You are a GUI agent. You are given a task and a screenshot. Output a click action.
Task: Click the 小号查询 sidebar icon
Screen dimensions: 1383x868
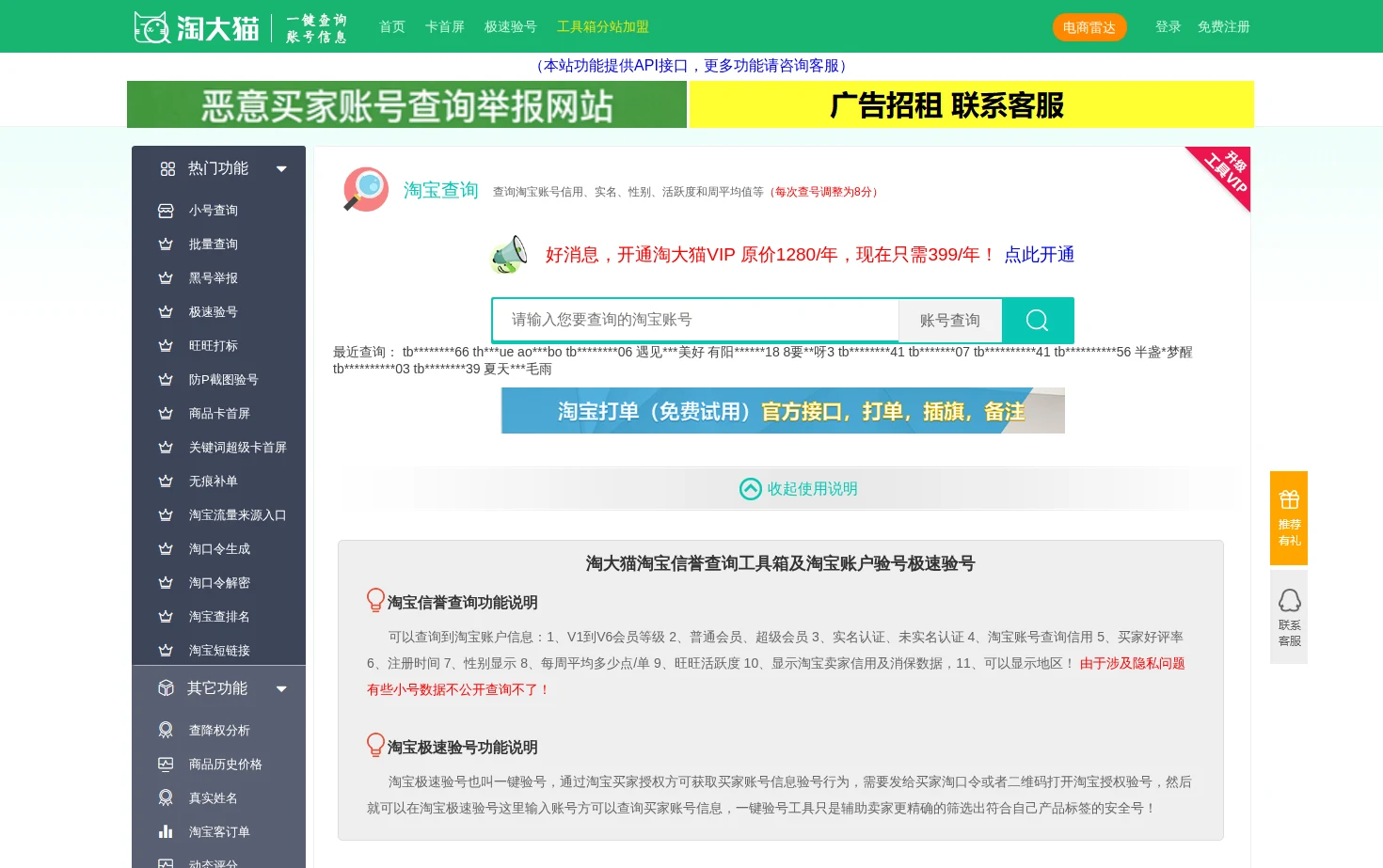pyautogui.click(x=166, y=211)
